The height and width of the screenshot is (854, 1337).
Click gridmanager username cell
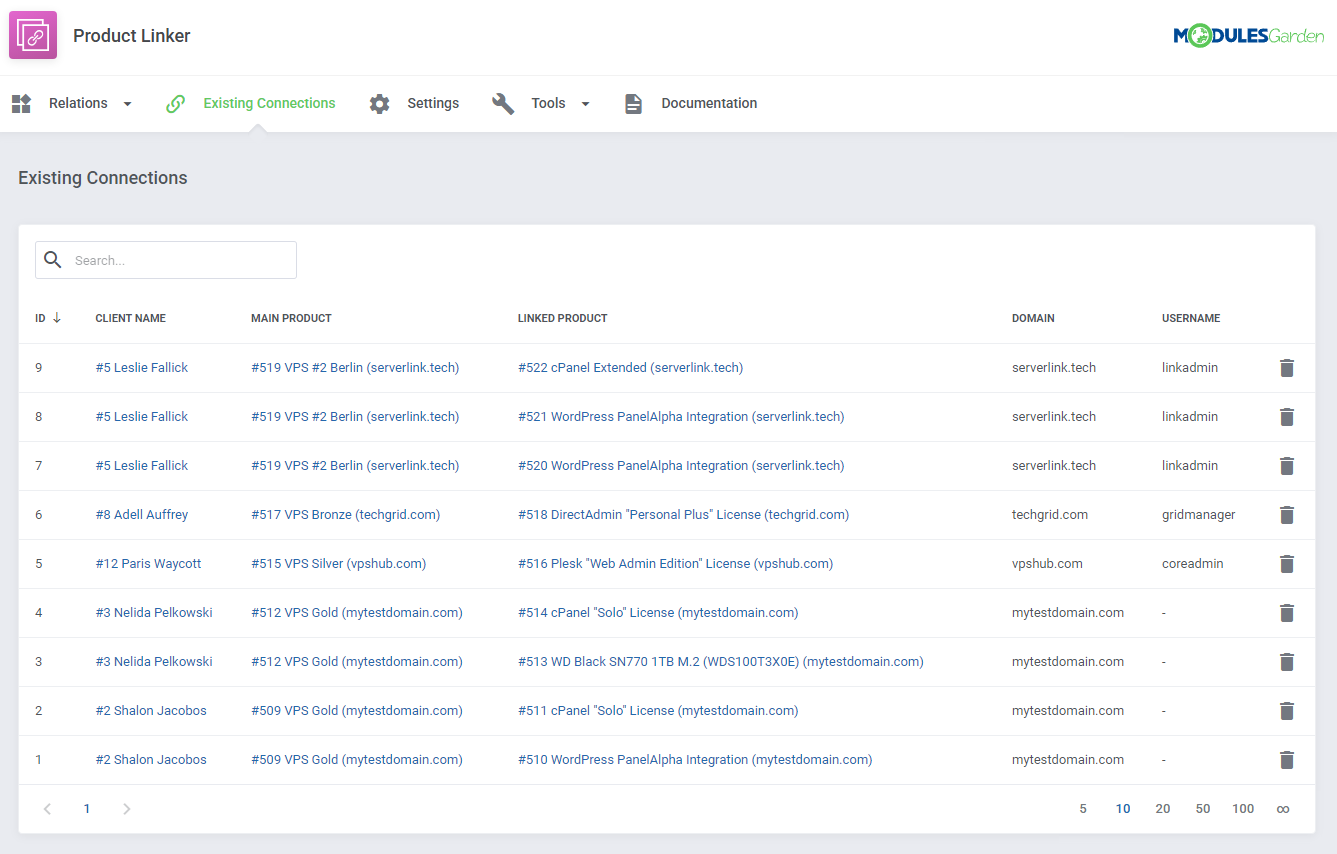[x=1199, y=515]
